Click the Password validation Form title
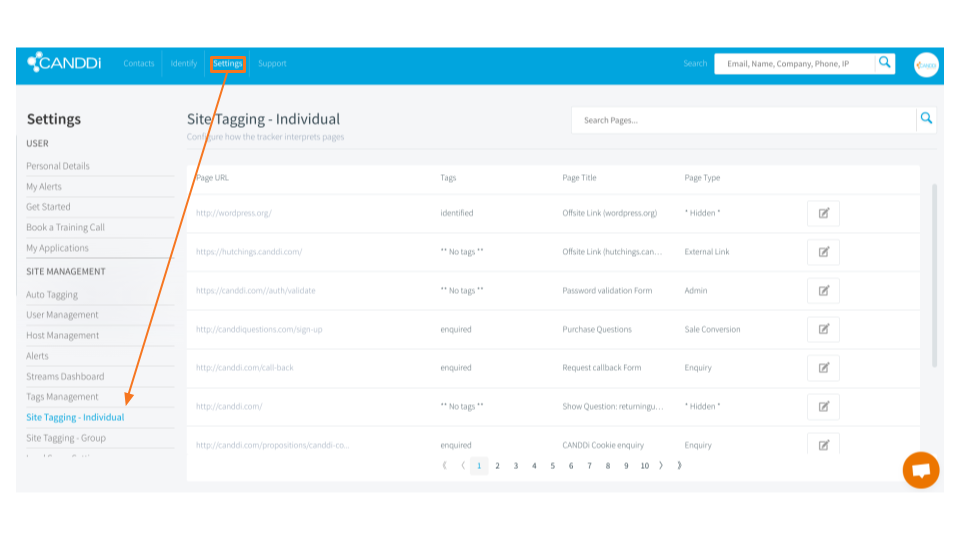This screenshot has width=960, height=540. click(607, 290)
